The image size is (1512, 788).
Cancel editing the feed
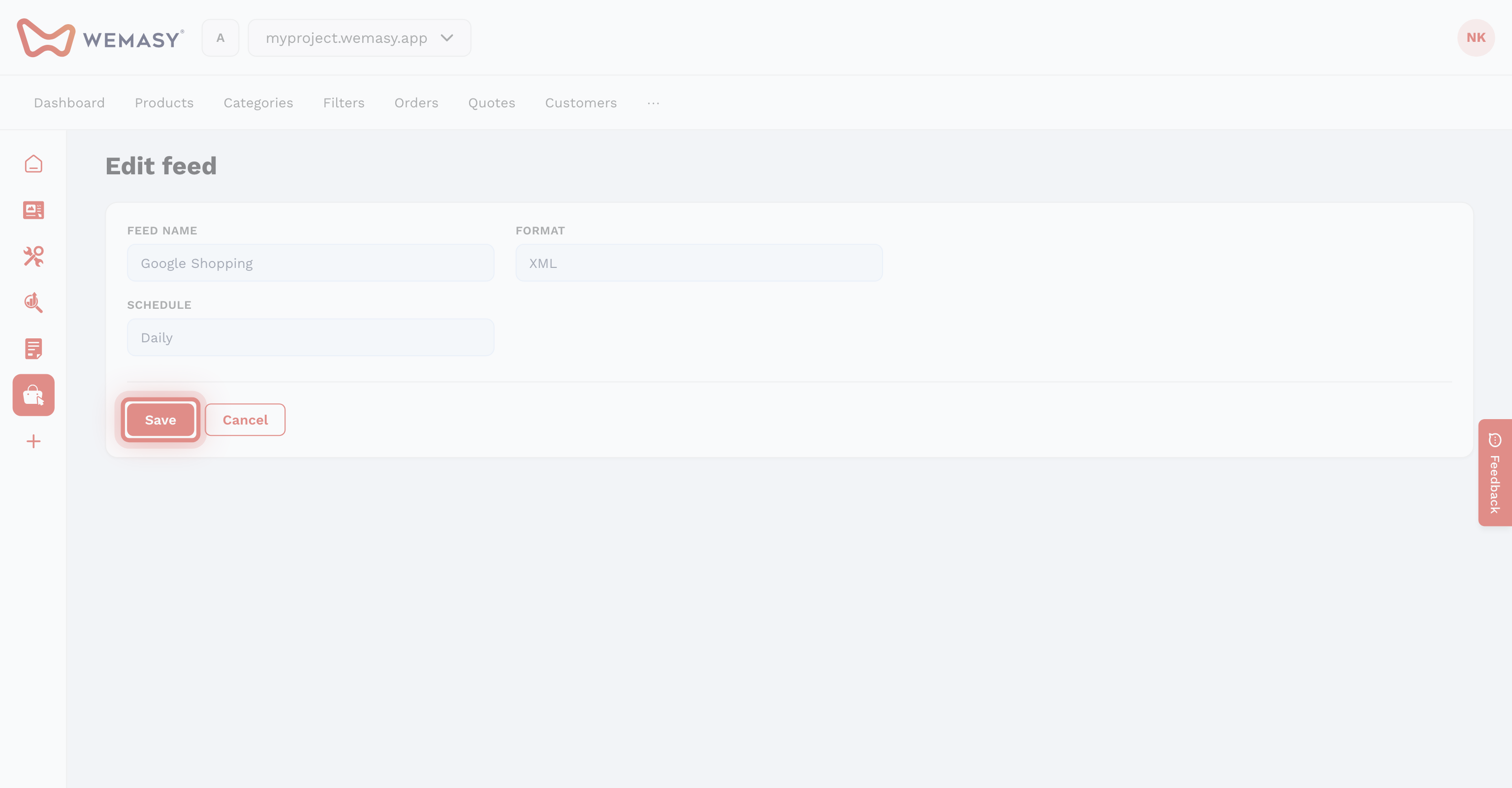245,420
